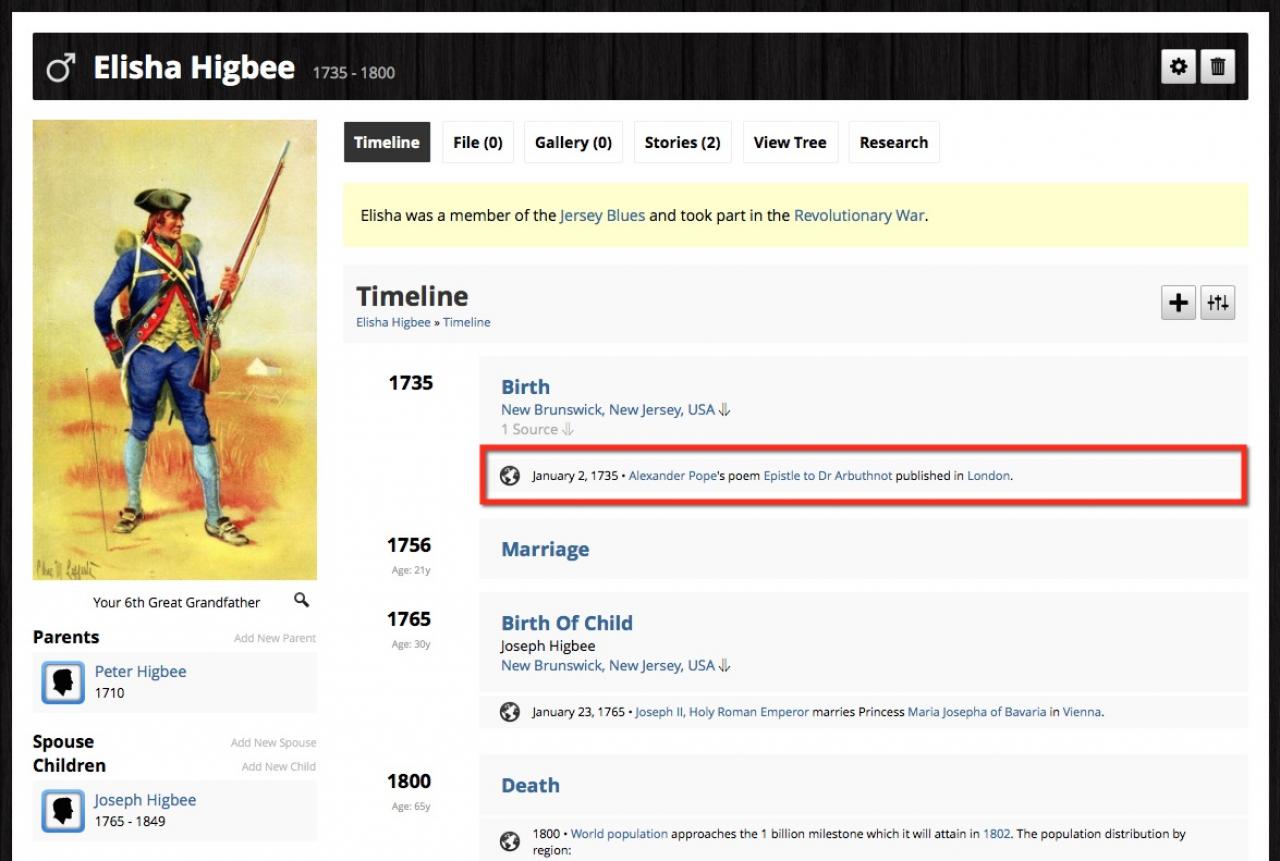
Task: Click Peter Higbee's silhouette avatar
Action: tap(63, 682)
